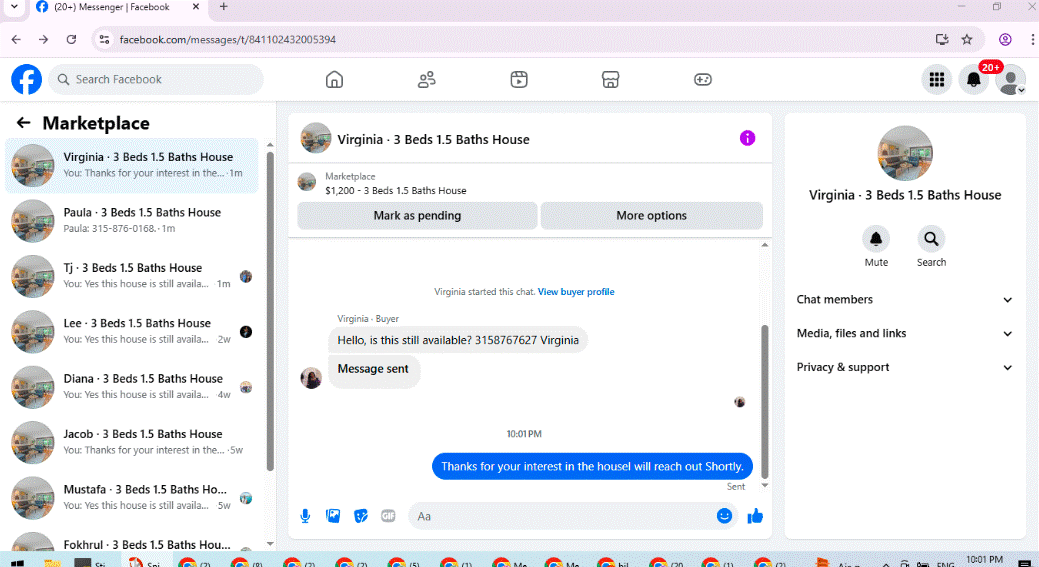This screenshot has height=567, width=1039.
Task: Go back with the arrow beside Marketplace
Action: (x=23, y=123)
